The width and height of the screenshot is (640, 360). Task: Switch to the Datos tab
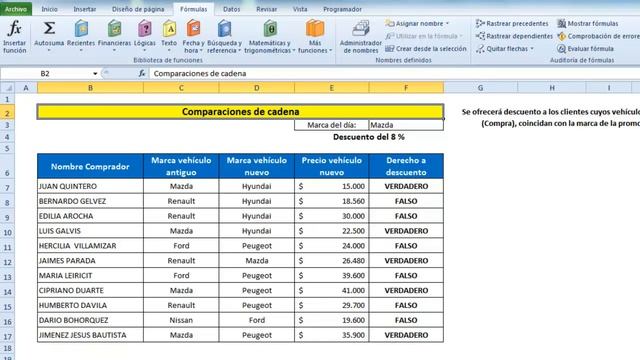point(231,9)
